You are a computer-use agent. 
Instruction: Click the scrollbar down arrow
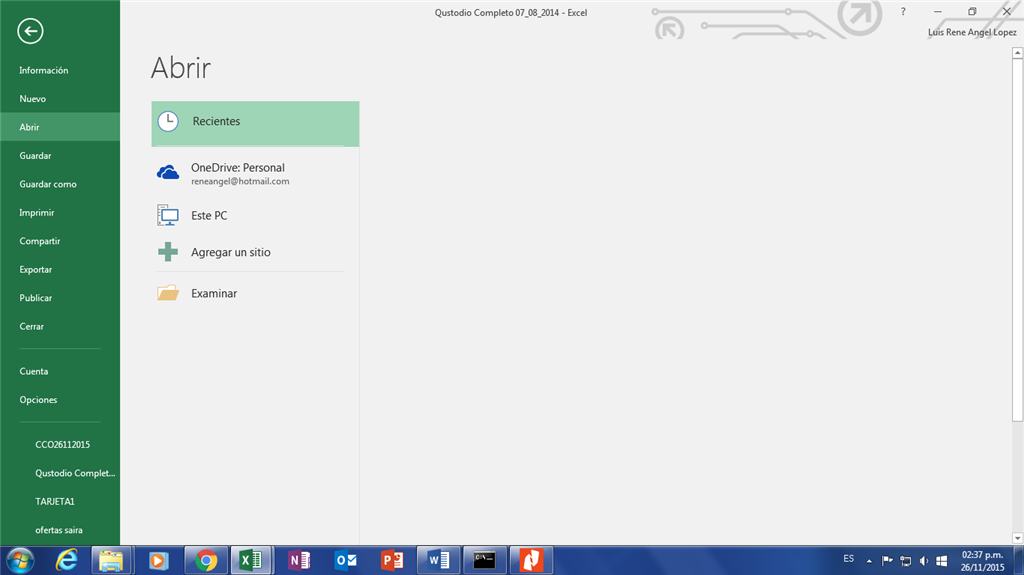pyautogui.click(x=1017, y=538)
